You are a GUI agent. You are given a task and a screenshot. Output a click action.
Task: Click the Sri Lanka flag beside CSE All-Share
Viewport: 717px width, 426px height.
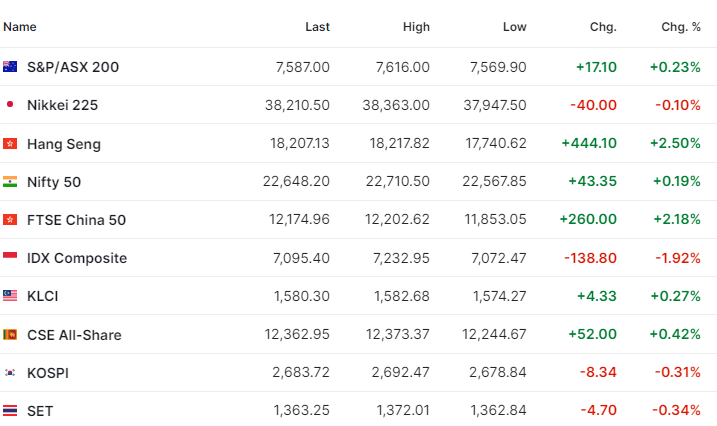(10, 335)
